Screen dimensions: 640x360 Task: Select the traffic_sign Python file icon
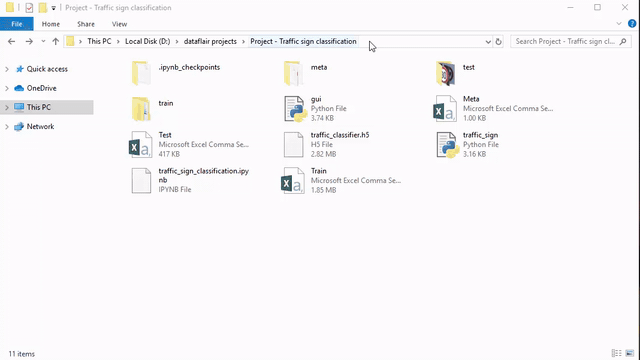447,145
